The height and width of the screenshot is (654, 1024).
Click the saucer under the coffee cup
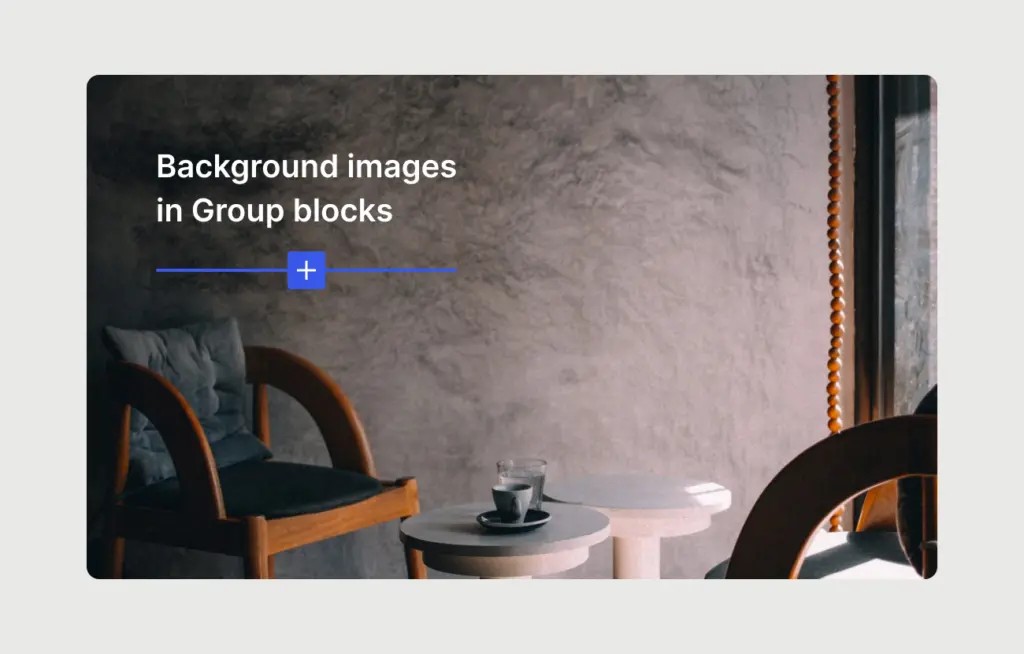[x=513, y=521]
